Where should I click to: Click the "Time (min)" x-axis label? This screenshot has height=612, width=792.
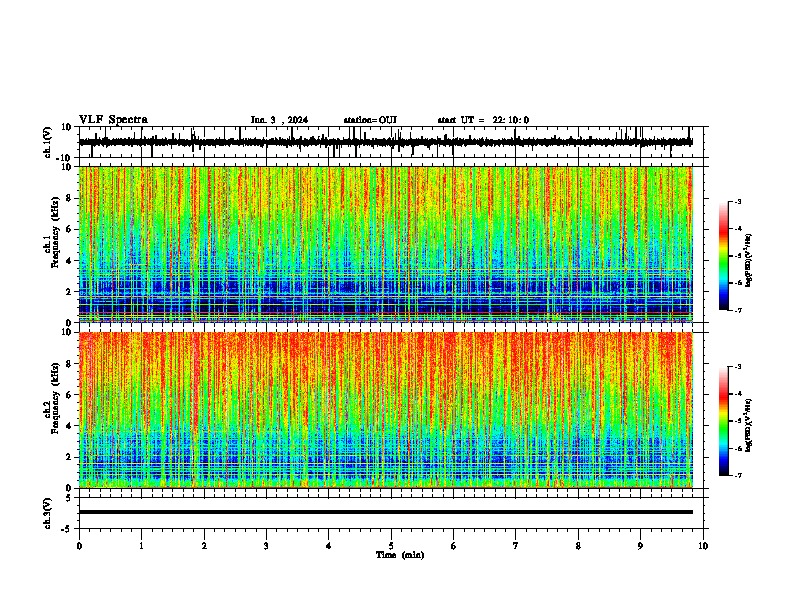tap(400, 555)
